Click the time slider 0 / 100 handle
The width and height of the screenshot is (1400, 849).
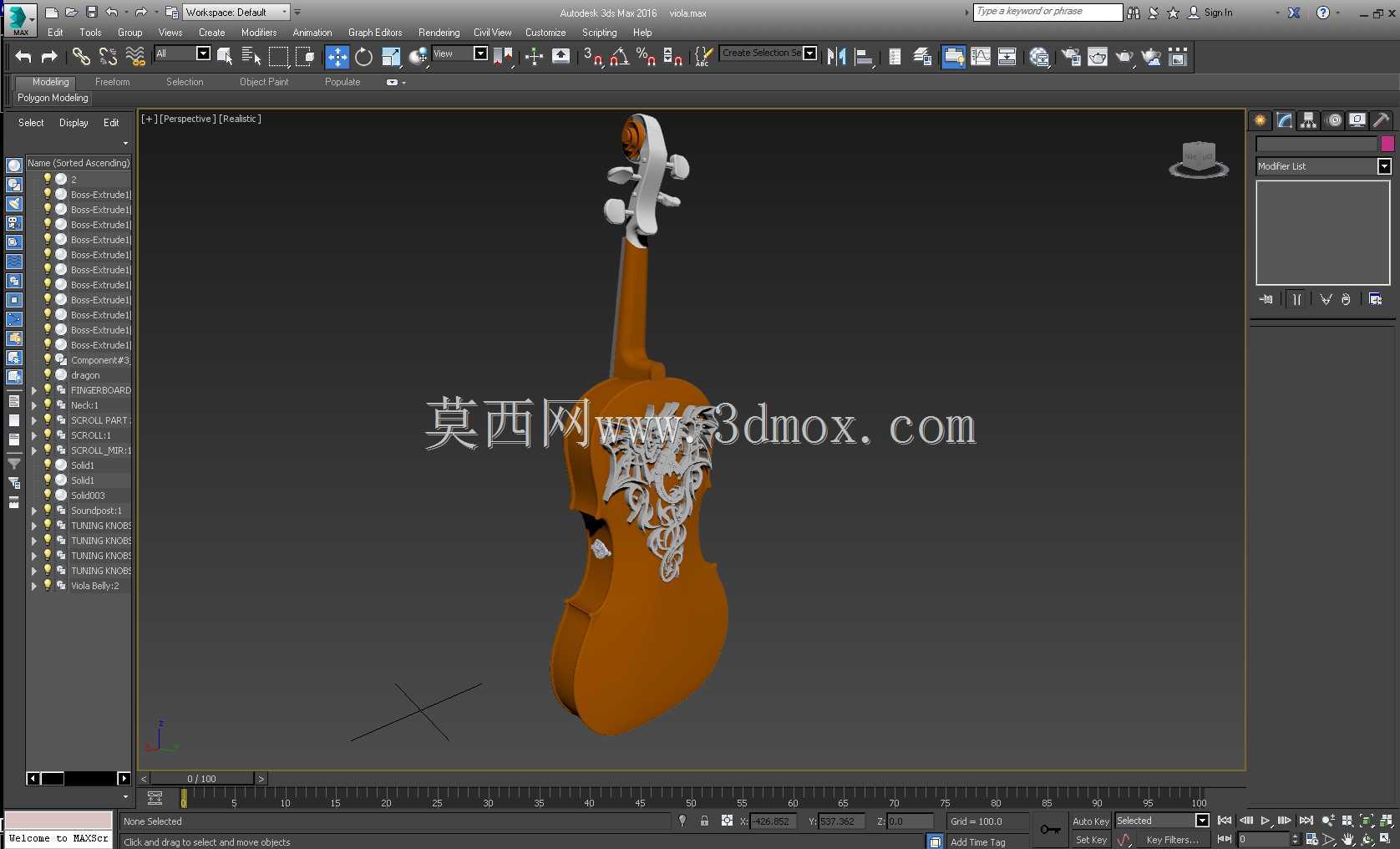(x=201, y=778)
